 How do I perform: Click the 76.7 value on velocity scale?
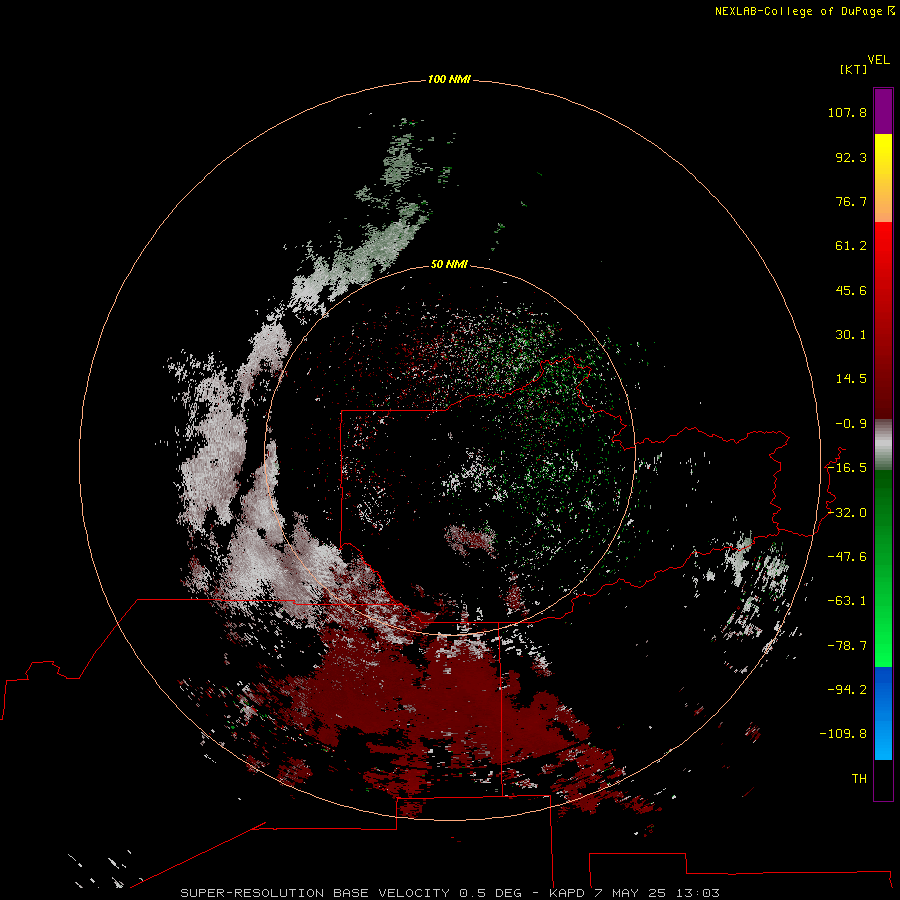(851, 201)
